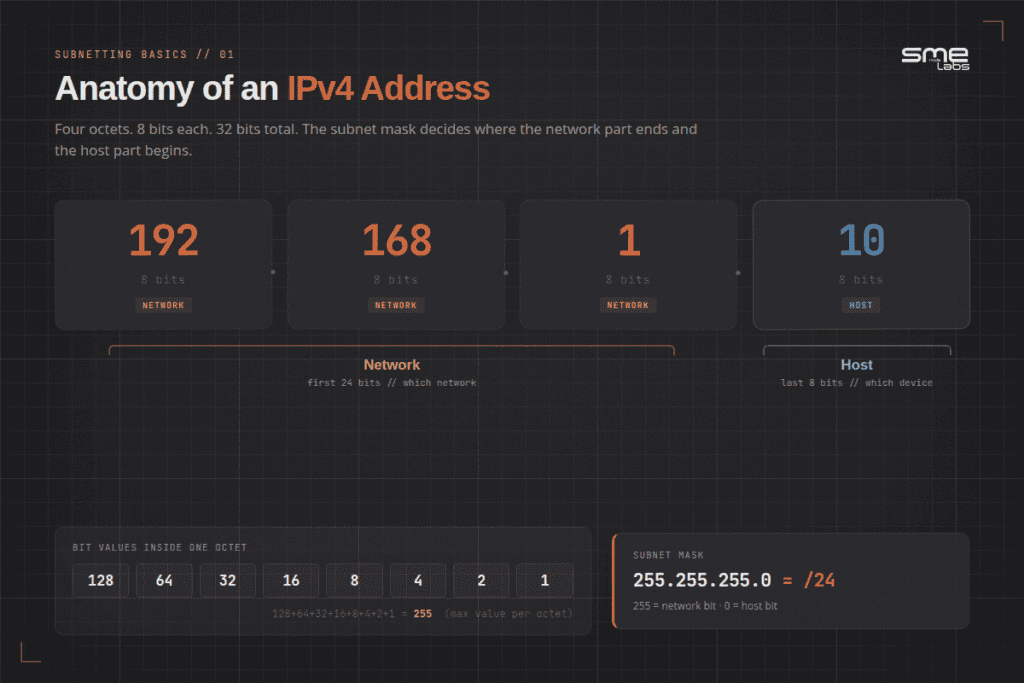The height and width of the screenshot is (683, 1024).
Task: Click the NETWORK badge under octet 1
Action: [x=628, y=305]
